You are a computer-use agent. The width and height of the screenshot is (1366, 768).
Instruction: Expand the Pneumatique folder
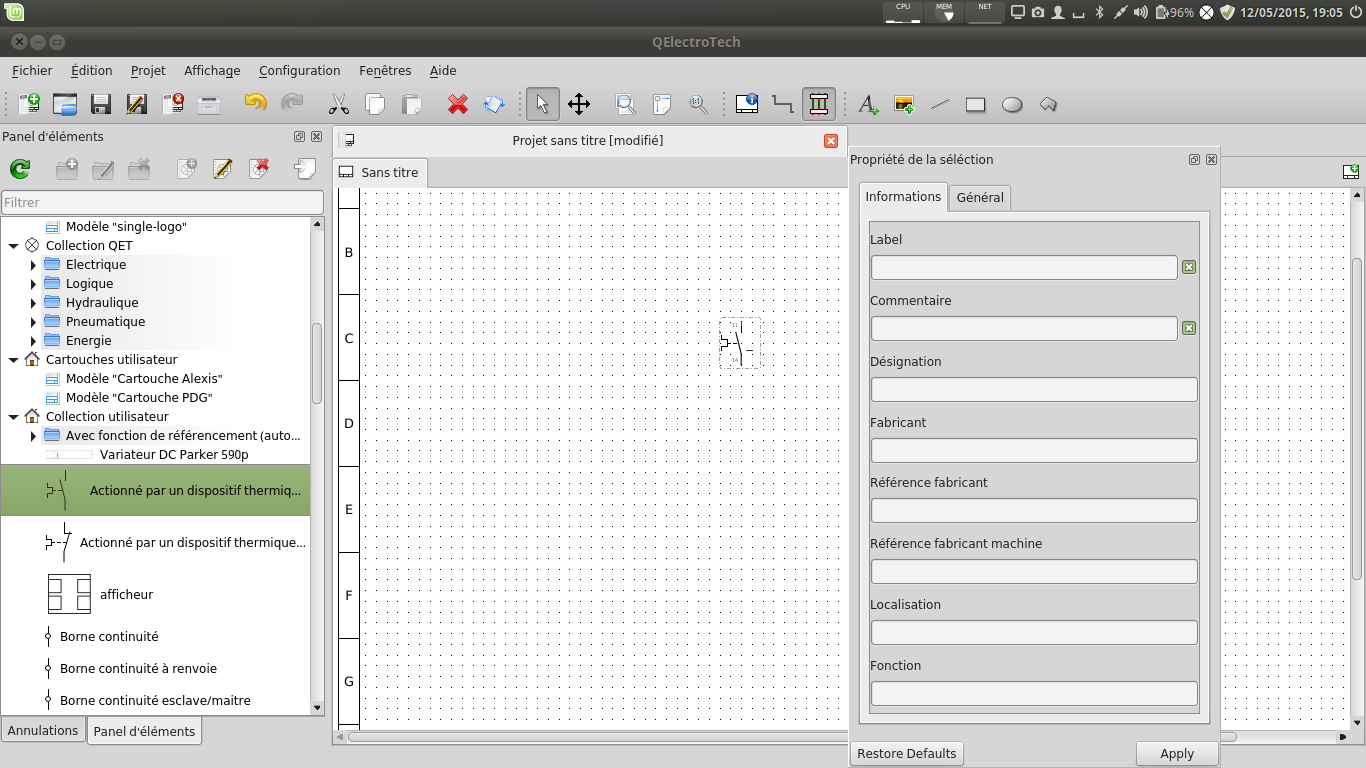[33, 322]
